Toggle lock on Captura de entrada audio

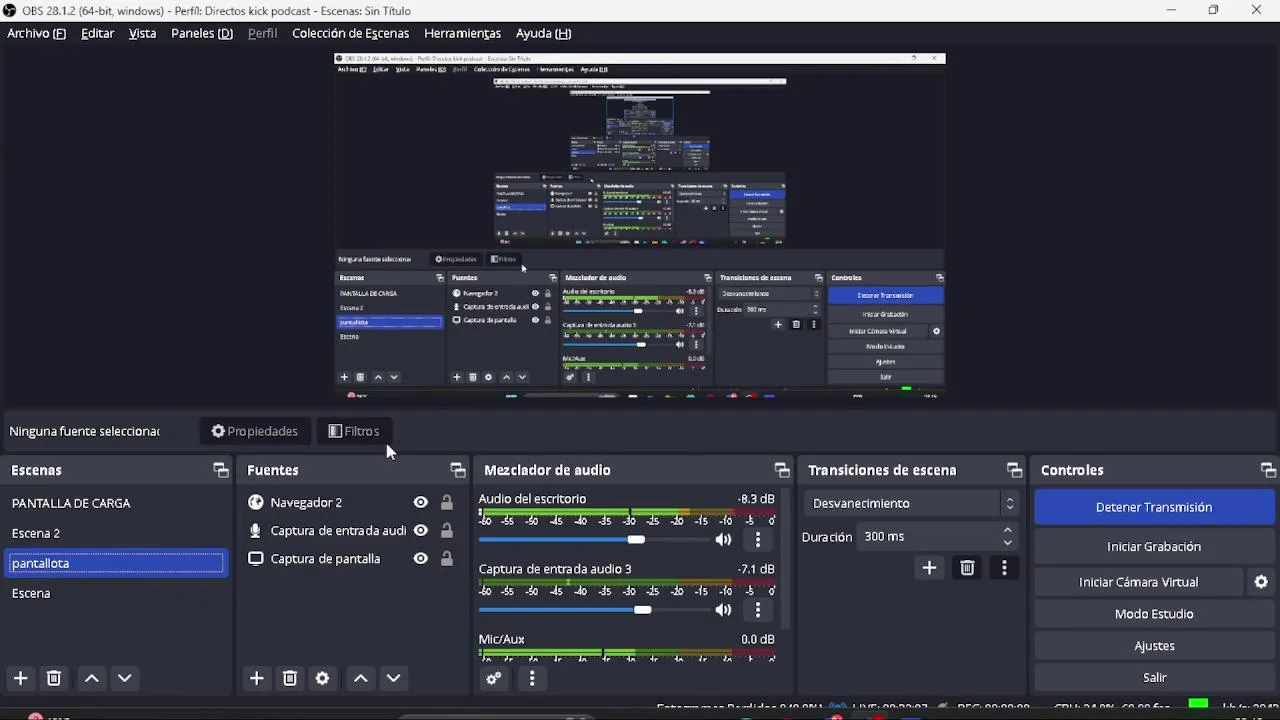(x=447, y=530)
